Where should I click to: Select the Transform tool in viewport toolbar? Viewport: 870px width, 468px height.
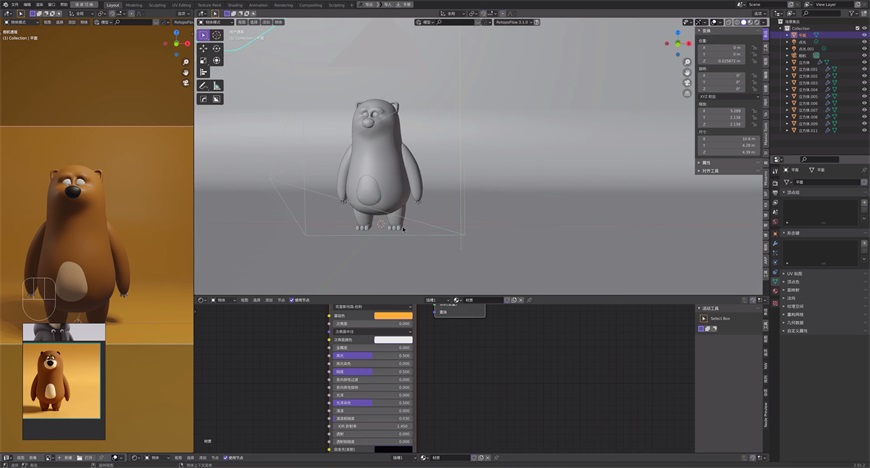coord(216,61)
